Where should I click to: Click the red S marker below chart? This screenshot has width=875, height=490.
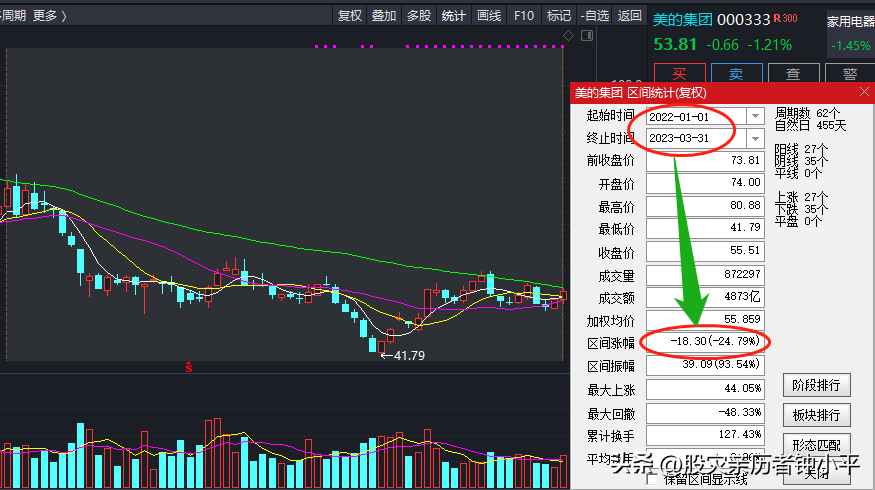click(189, 367)
